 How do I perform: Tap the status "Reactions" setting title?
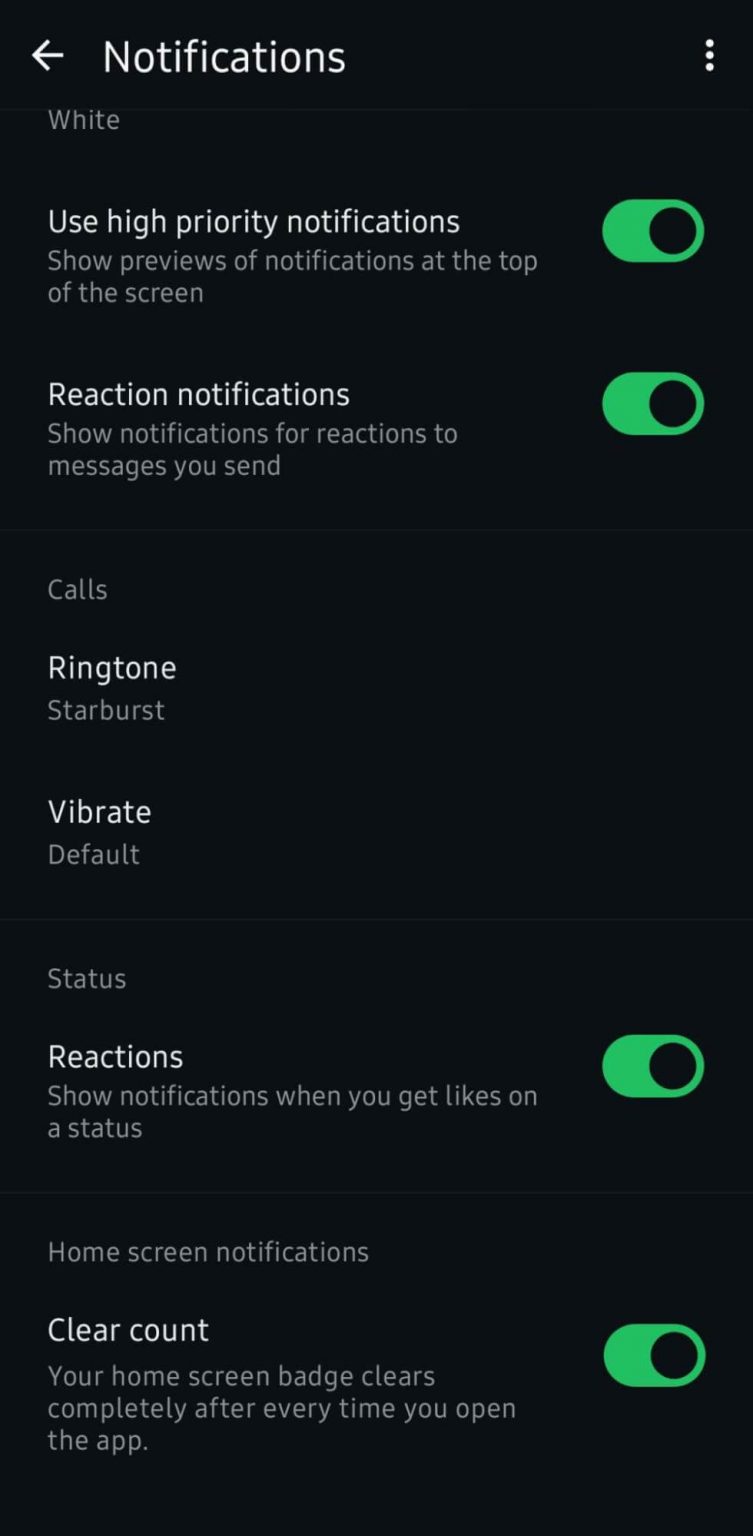116,1057
